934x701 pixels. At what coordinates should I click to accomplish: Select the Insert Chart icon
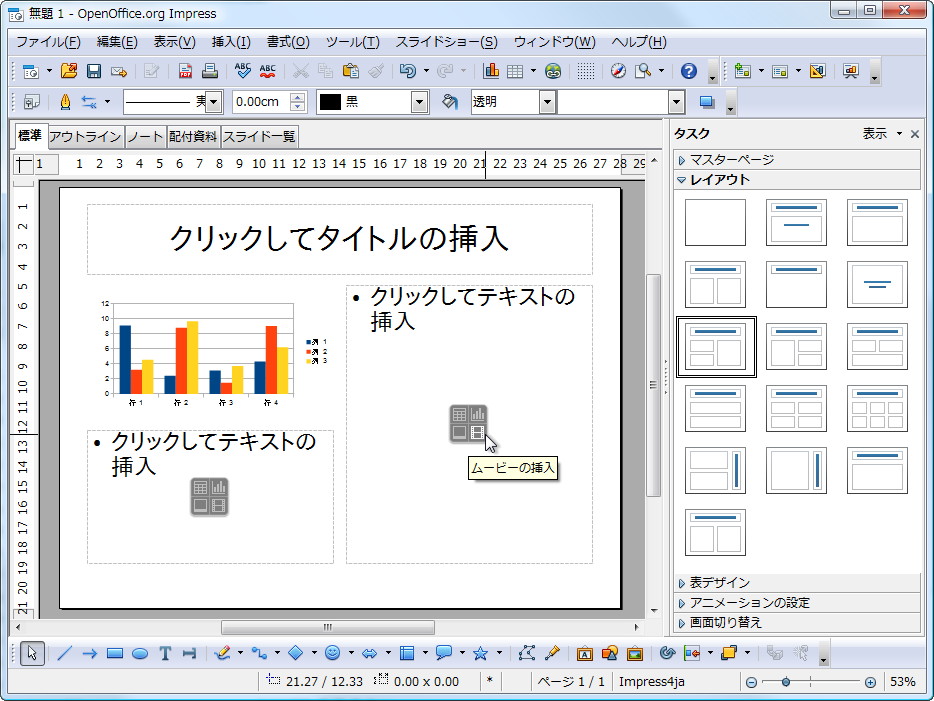click(x=490, y=71)
